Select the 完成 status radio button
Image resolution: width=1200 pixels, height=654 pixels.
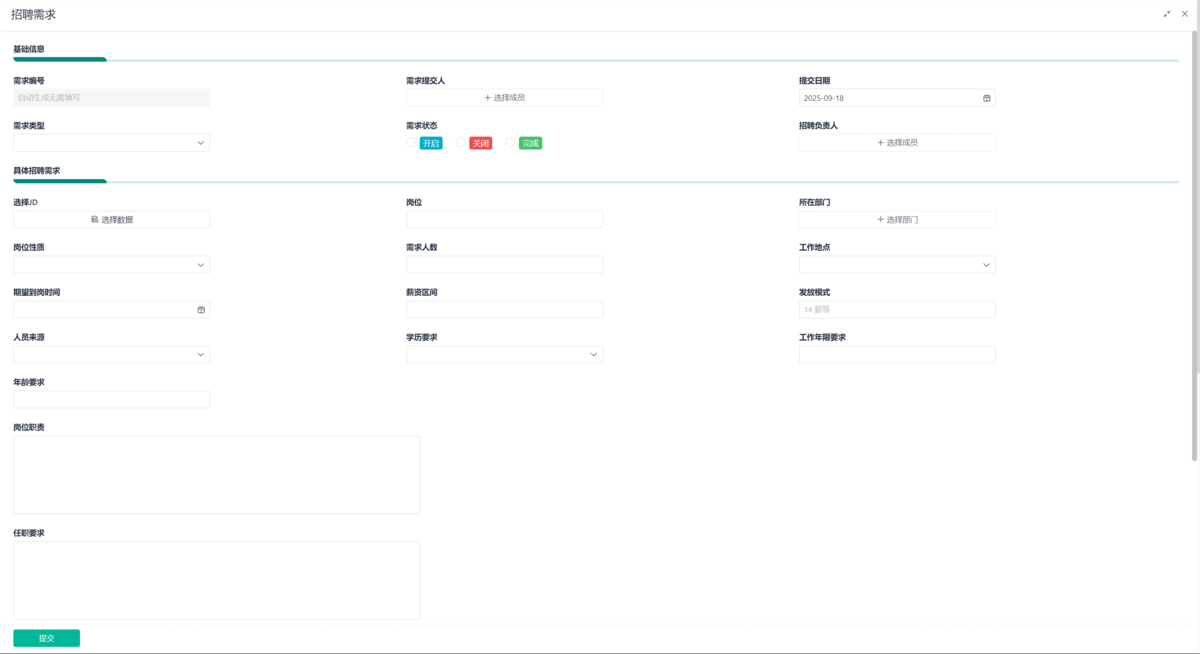510,143
